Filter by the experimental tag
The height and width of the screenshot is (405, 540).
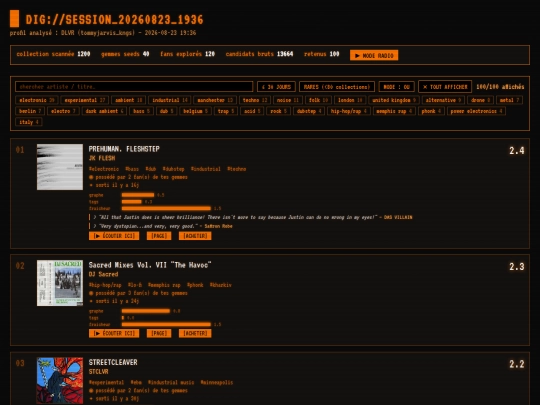tap(85, 100)
